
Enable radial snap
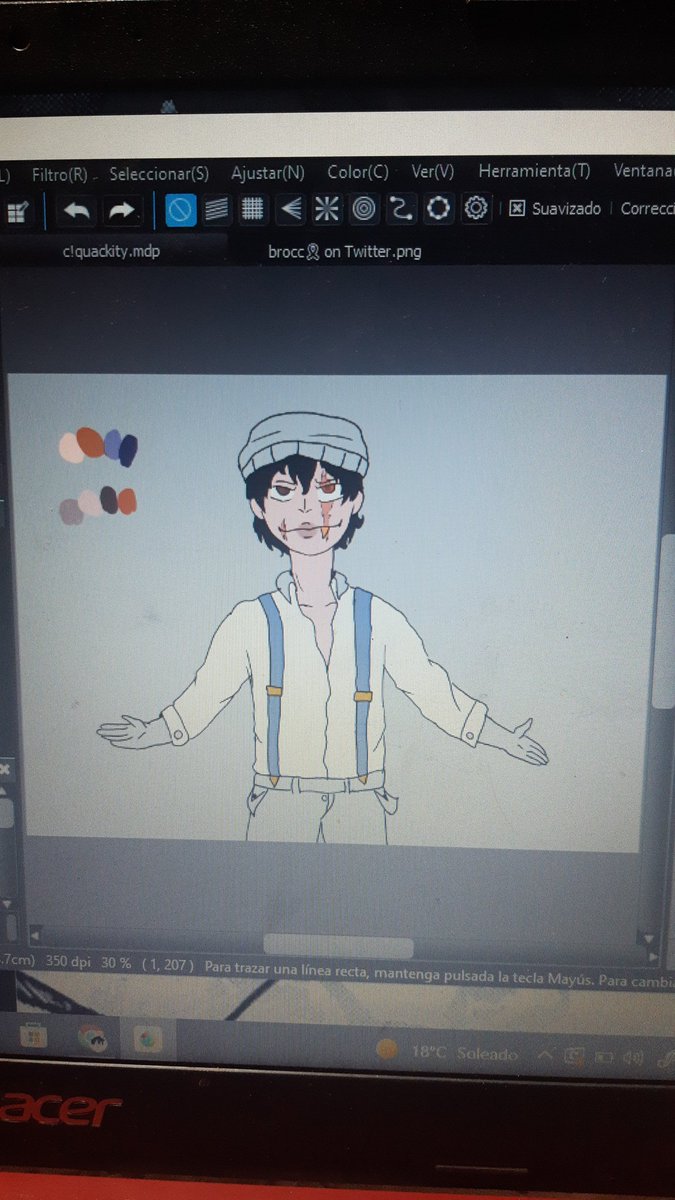pyautogui.click(x=327, y=209)
